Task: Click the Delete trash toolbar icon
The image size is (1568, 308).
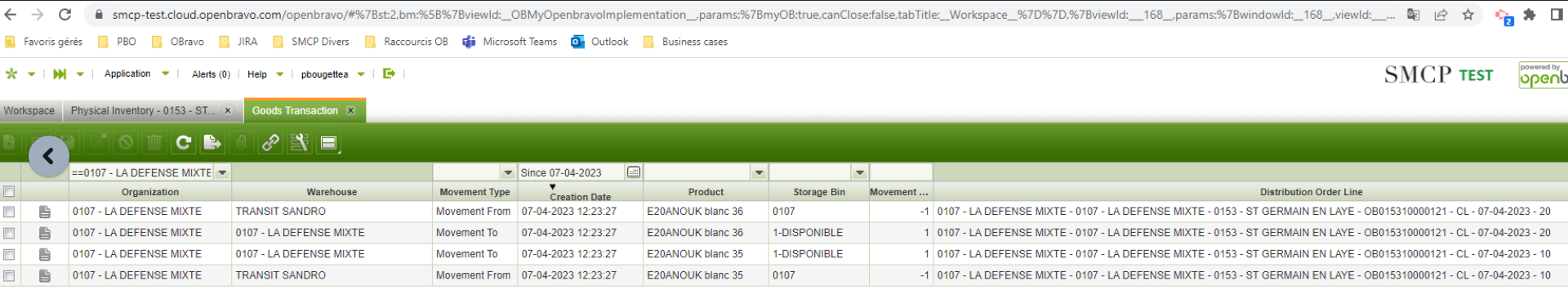Action: (154, 143)
